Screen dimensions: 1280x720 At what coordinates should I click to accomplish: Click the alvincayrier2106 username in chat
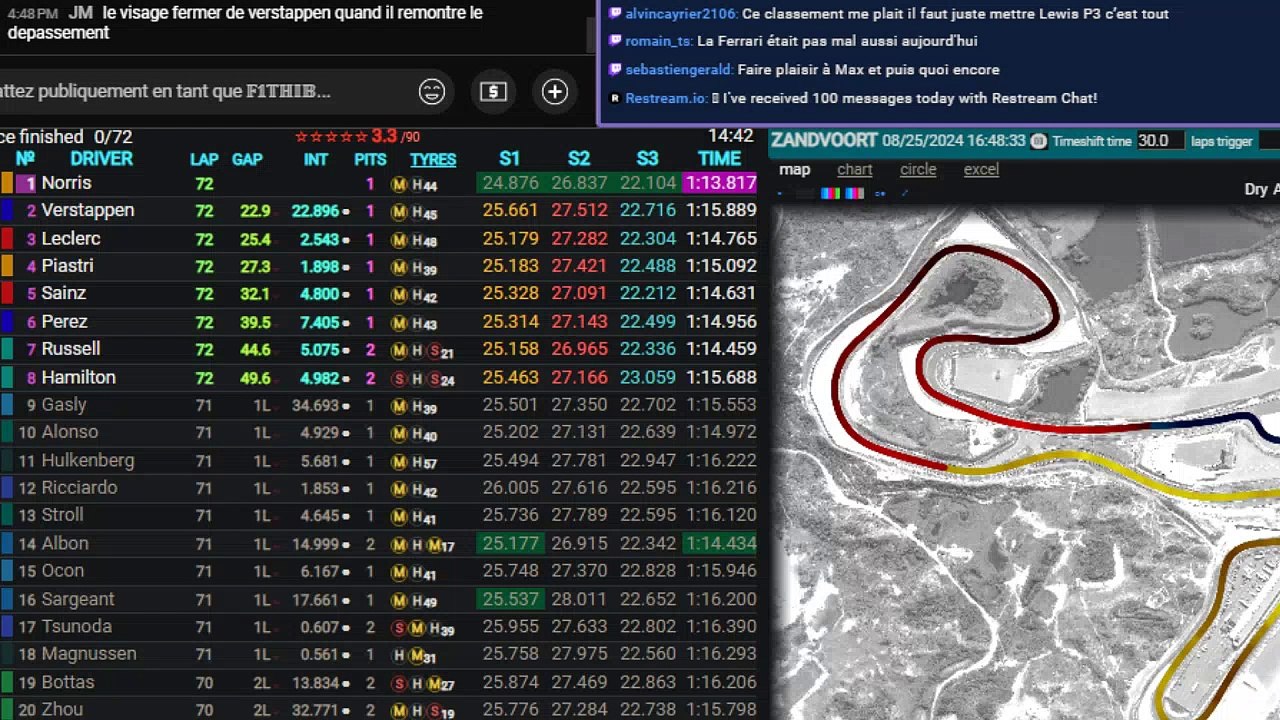click(x=681, y=14)
